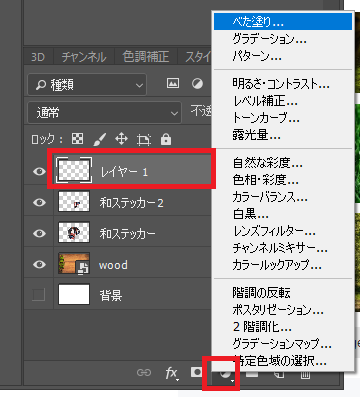Lock transparent pixels checkerboard icon
Image resolution: width=360 pixels, height=397 pixels.
coord(78,139)
